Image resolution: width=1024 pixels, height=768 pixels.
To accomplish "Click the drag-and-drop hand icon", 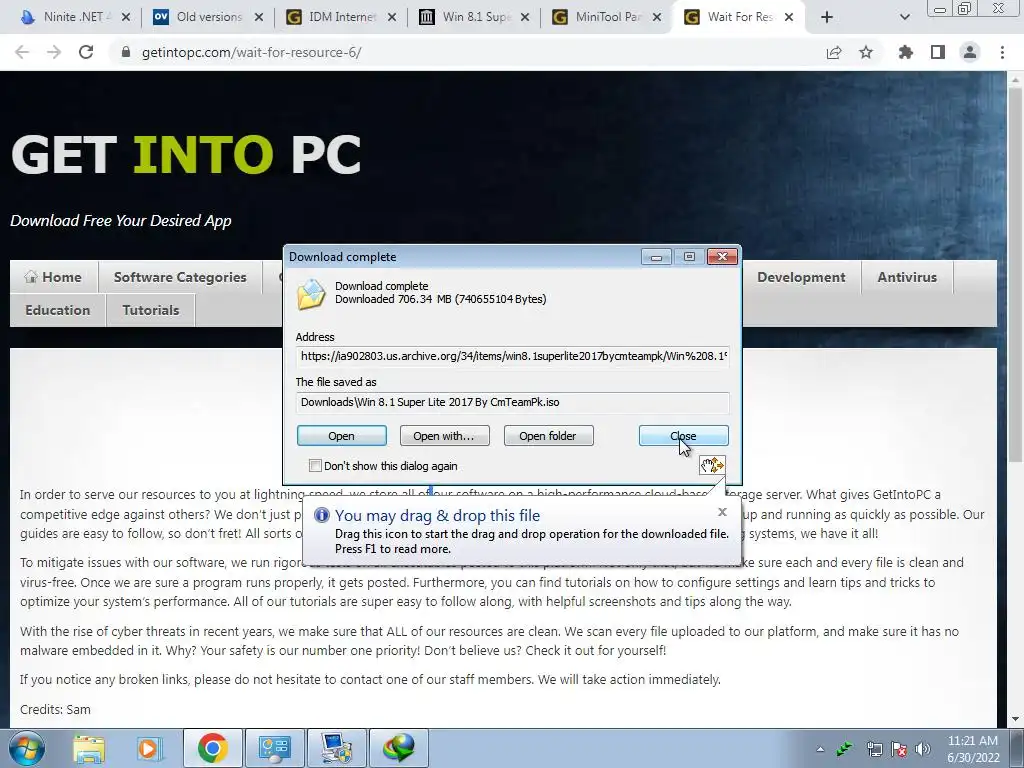I will click(712, 465).
